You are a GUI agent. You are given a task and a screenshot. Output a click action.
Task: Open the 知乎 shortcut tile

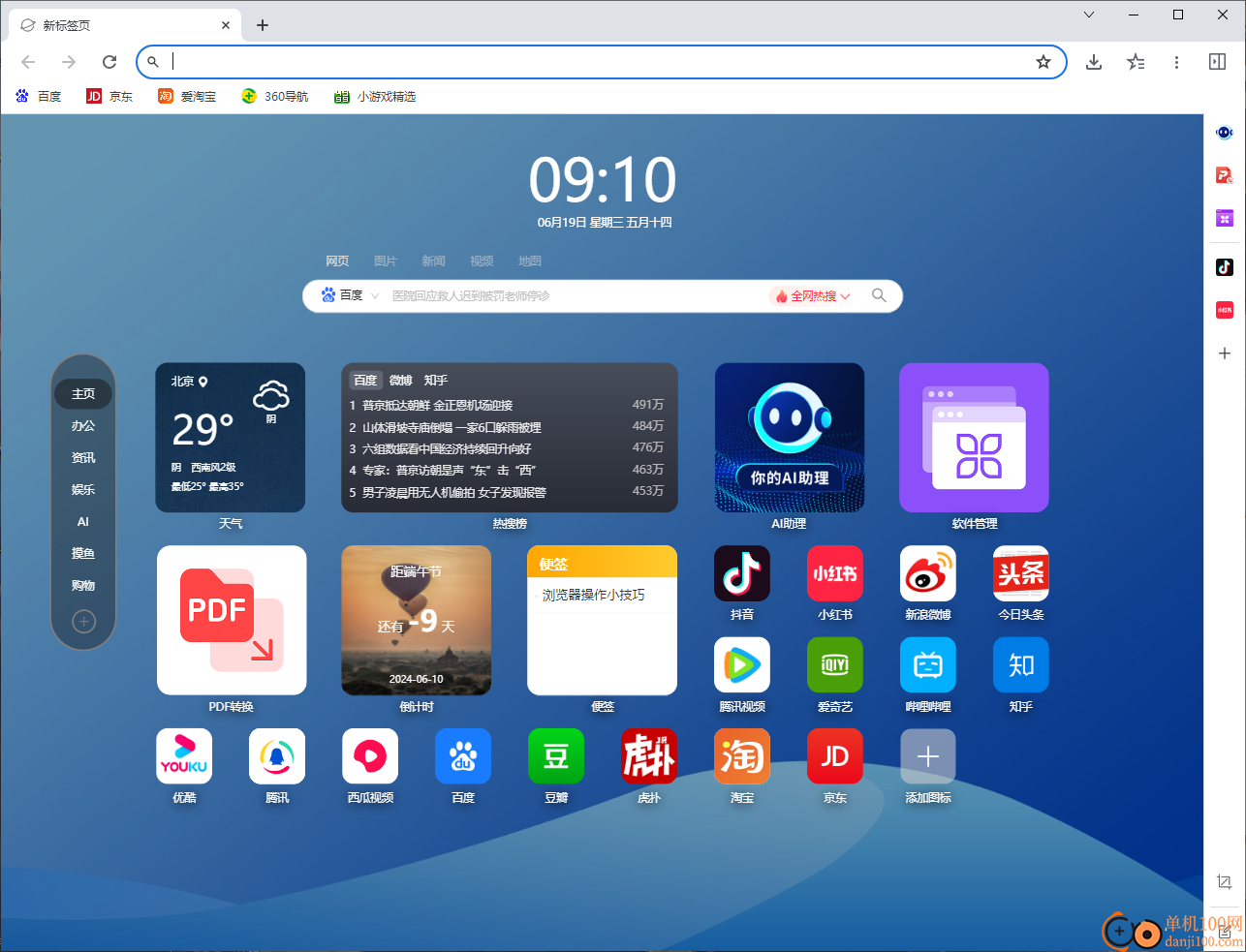1021,665
